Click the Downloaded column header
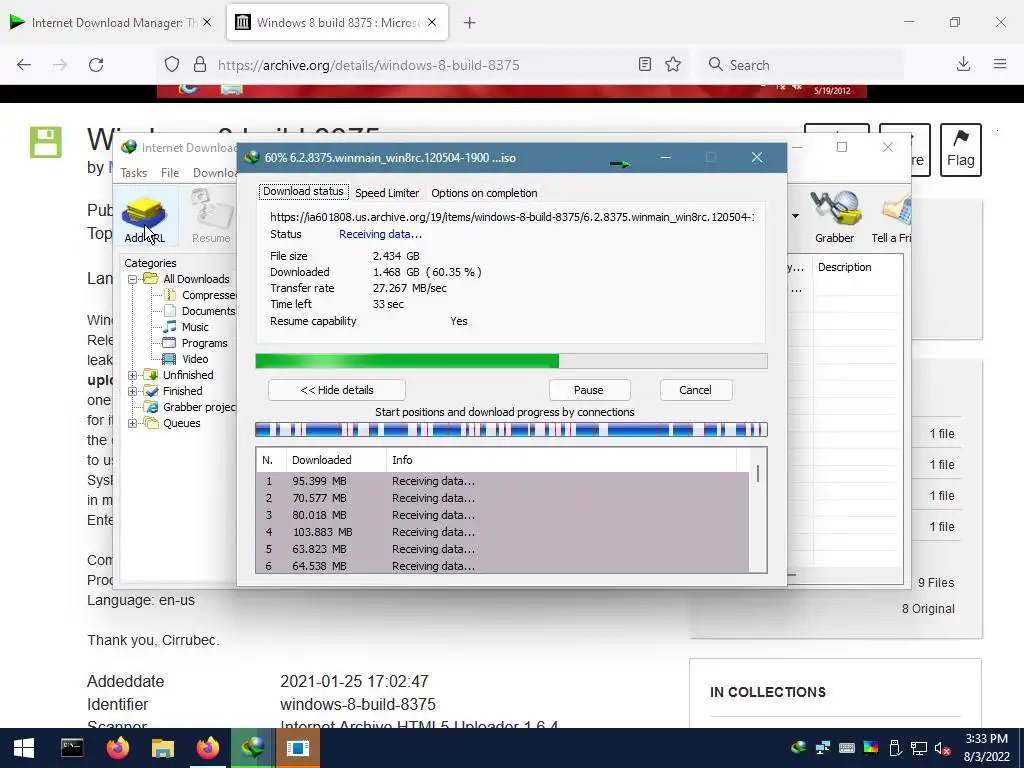Viewport: 1024px width, 768px height. pyautogui.click(x=336, y=460)
